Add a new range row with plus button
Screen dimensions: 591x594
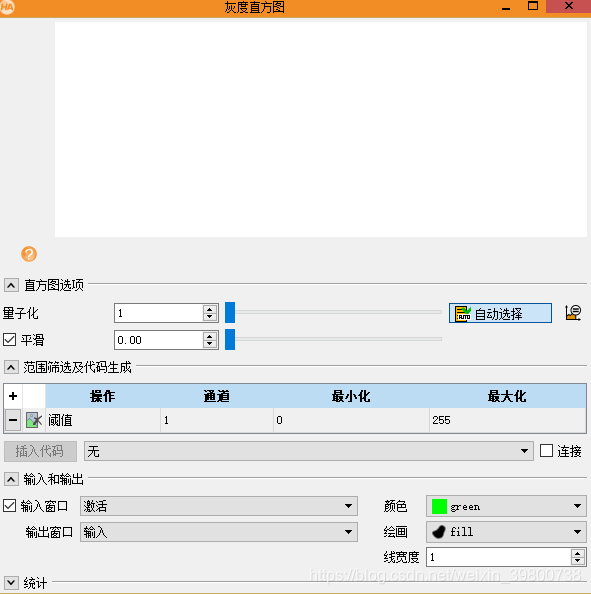[13, 396]
